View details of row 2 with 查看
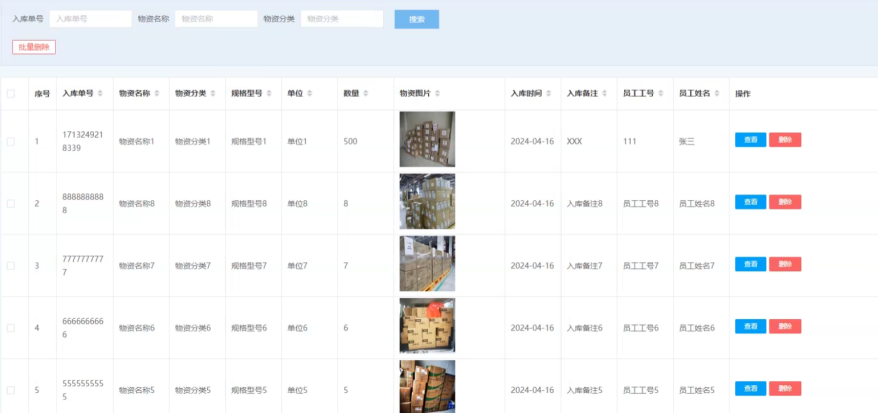 (750, 202)
